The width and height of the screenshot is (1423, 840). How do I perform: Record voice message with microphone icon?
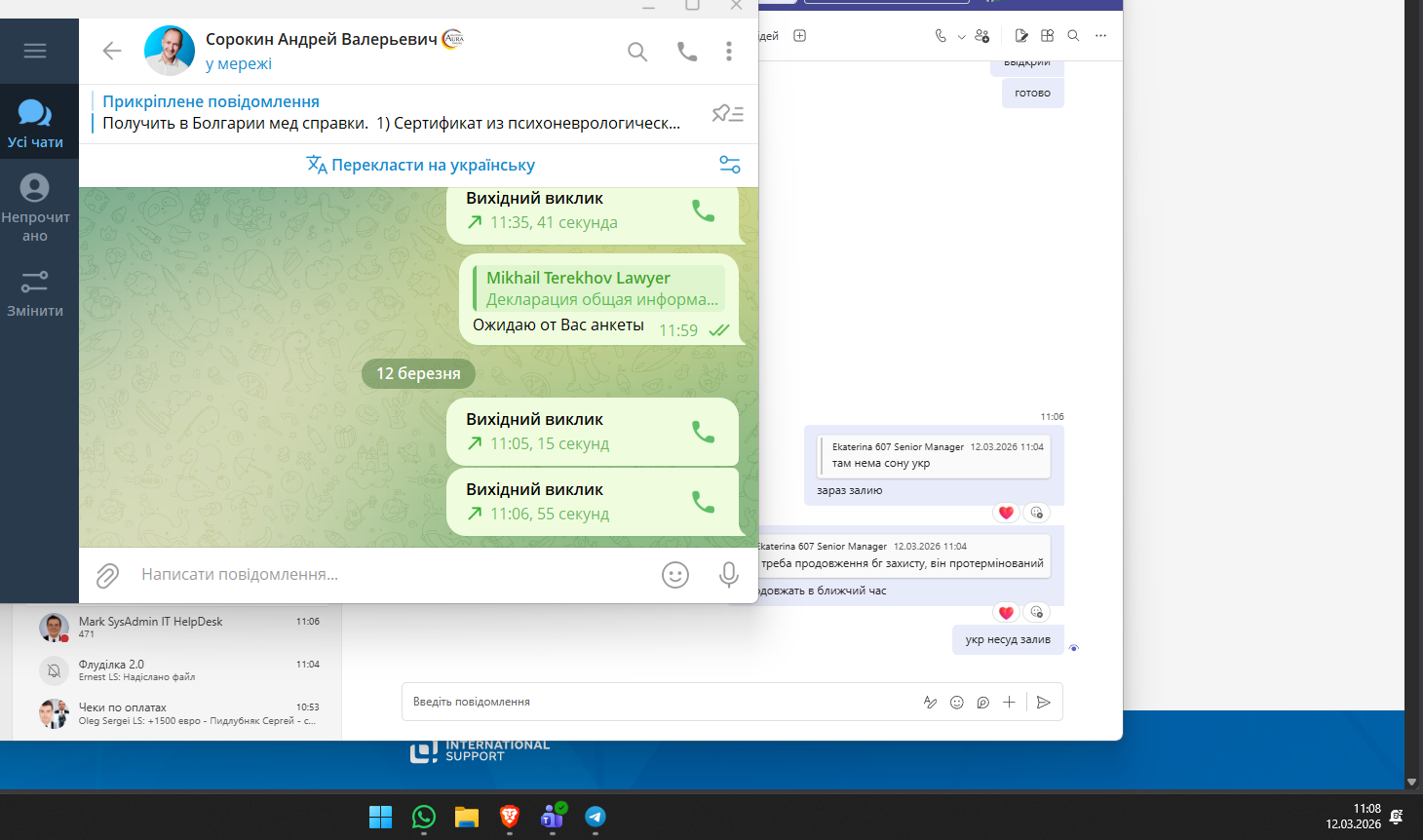[x=728, y=575]
